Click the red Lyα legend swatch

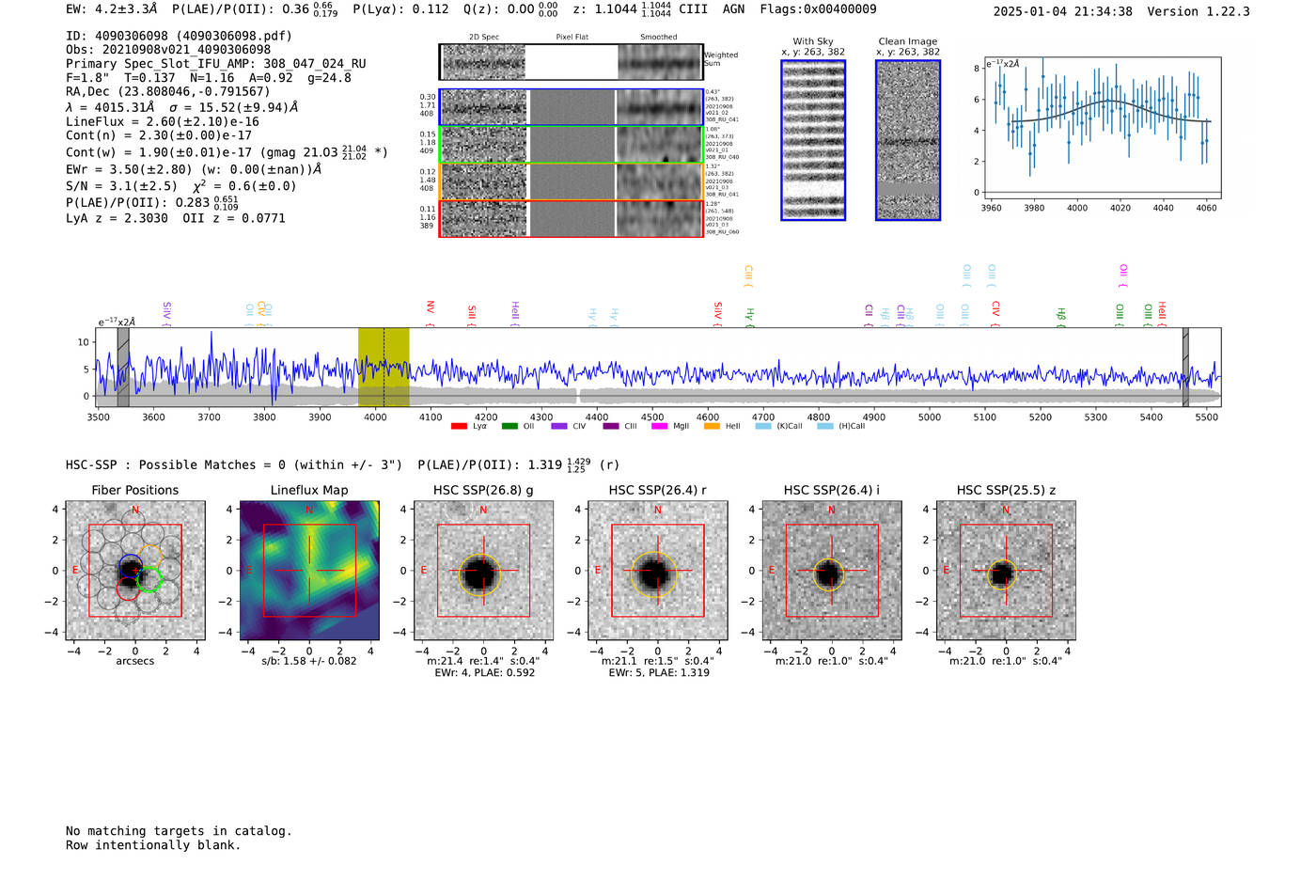(459, 427)
